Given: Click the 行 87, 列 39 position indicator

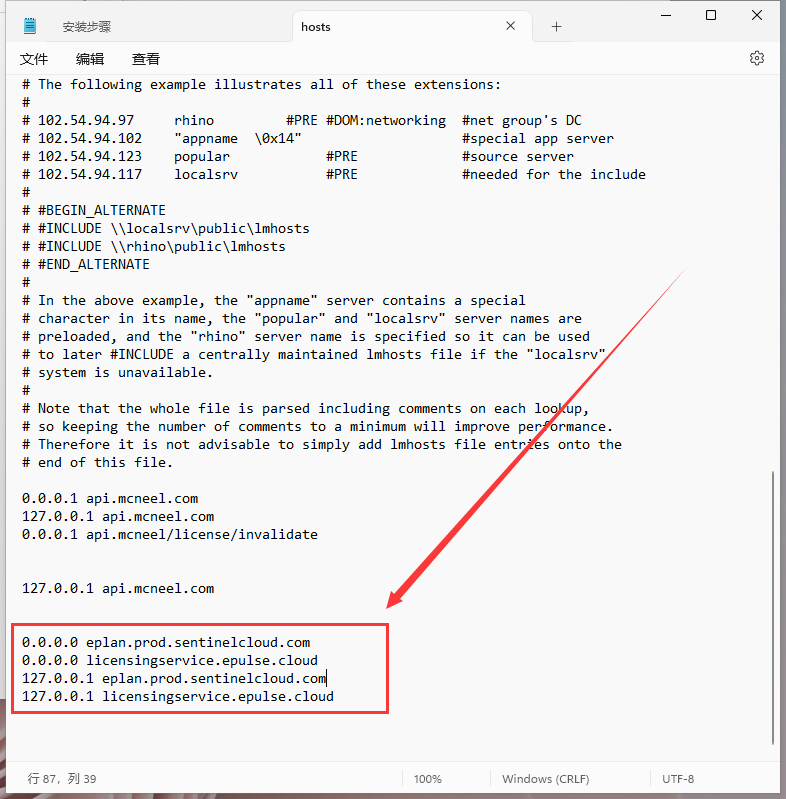Looking at the screenshot, I should click(64, 779).
